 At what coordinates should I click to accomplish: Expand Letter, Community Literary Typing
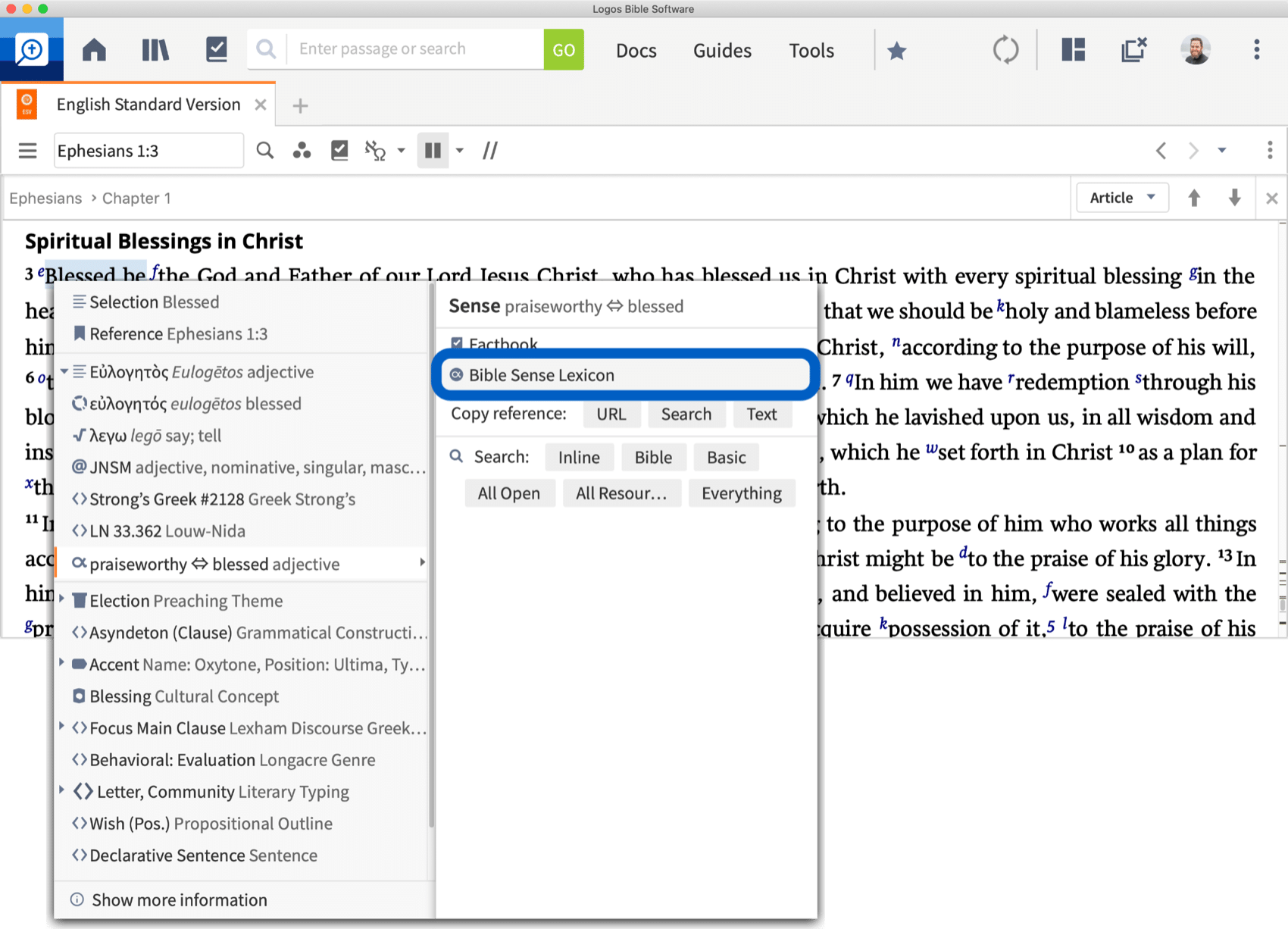[x=62, y=790]
